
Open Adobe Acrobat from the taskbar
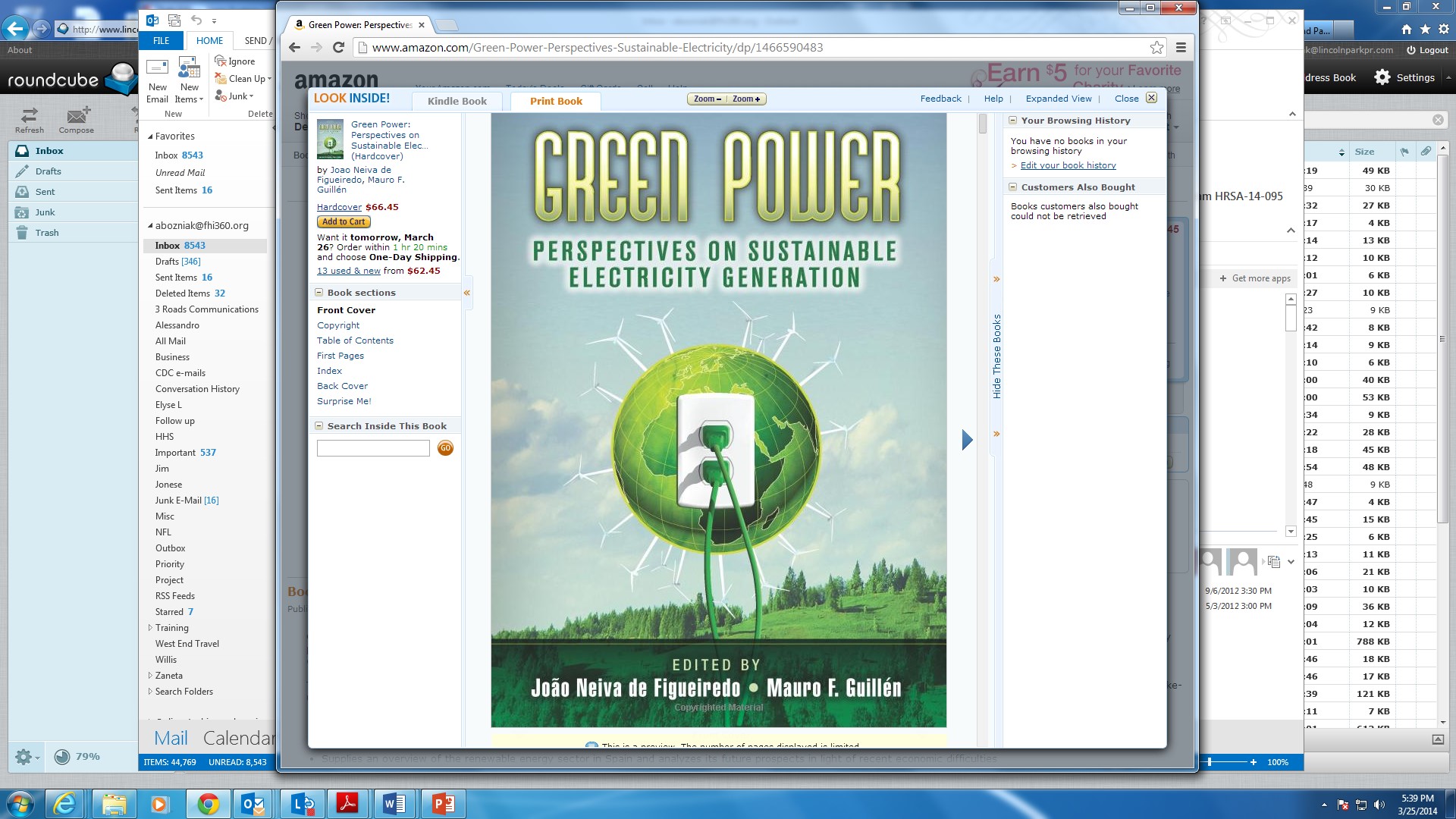point(347,804)
